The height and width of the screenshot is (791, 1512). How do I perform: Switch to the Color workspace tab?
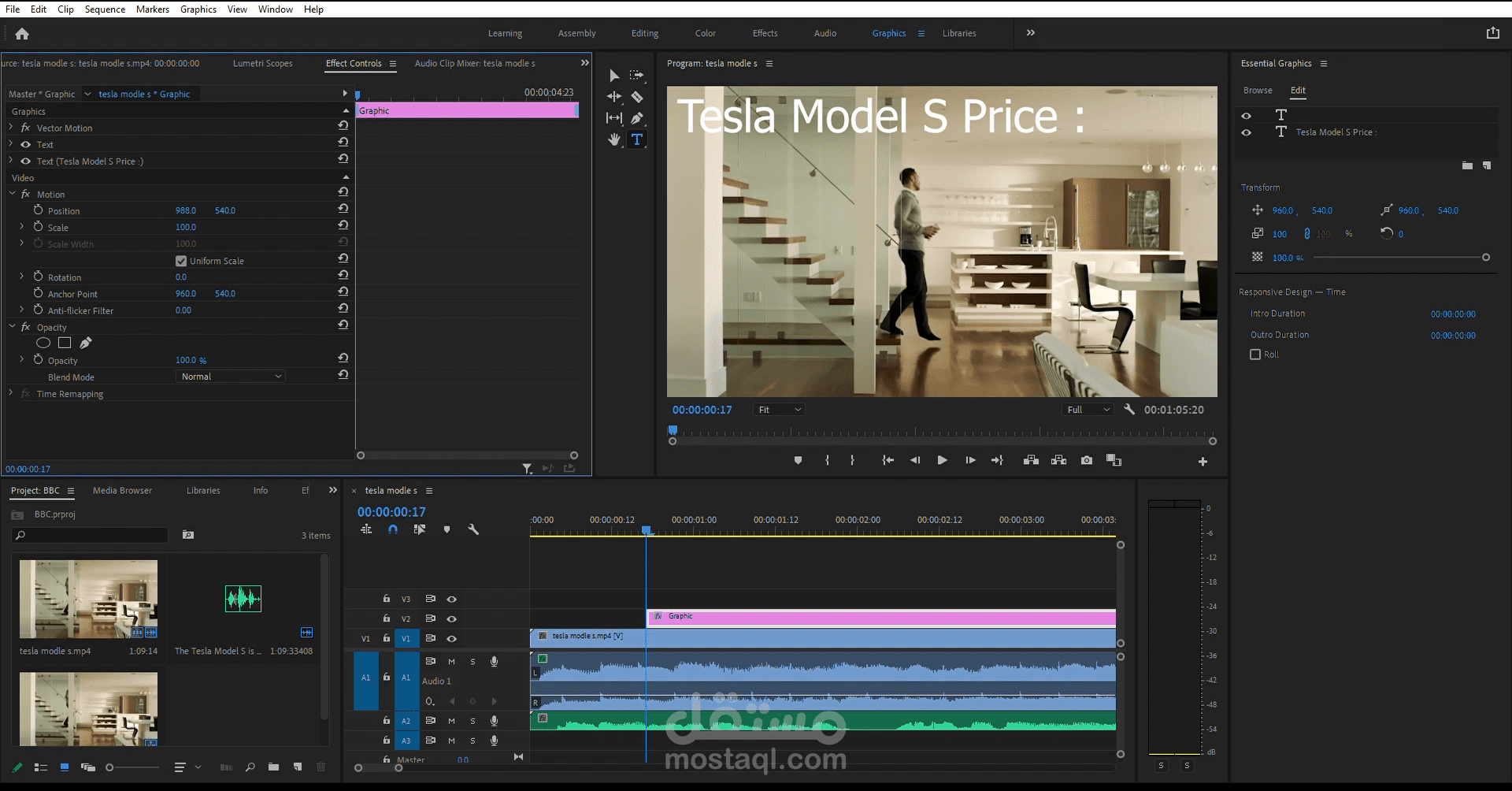(x=705, y=33)
